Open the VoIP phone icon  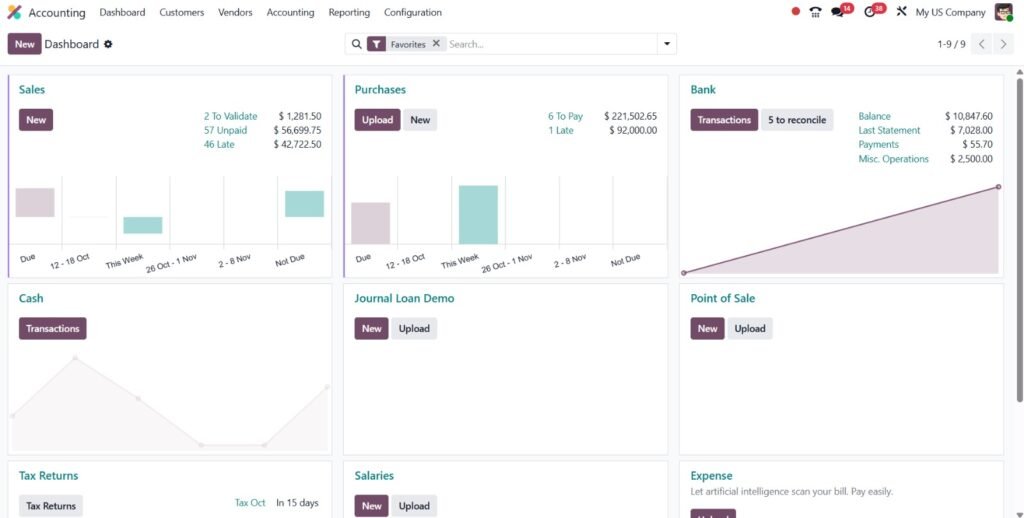point(815,13)
